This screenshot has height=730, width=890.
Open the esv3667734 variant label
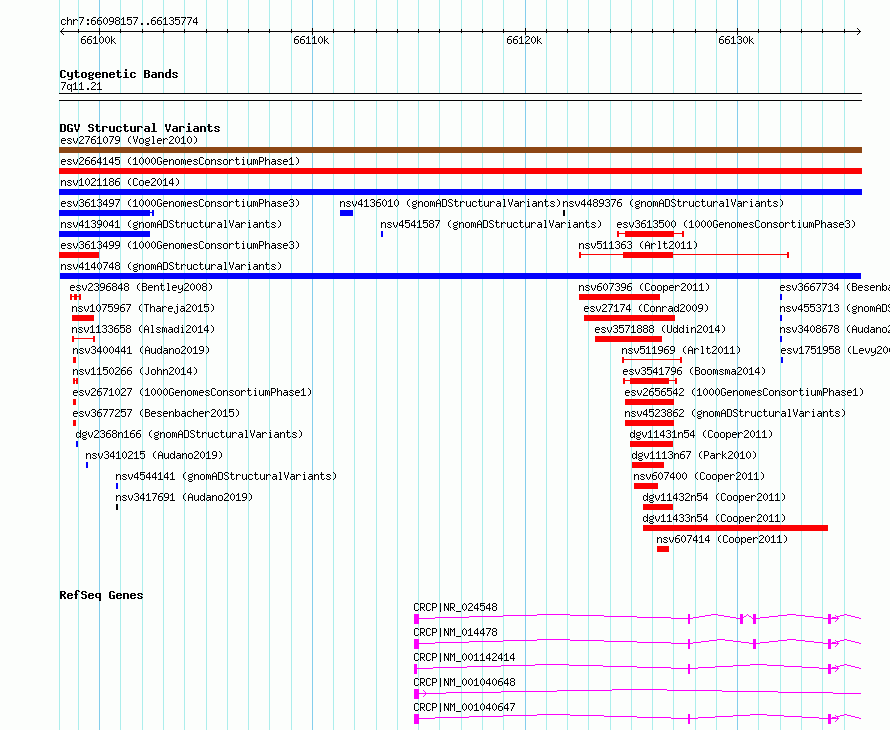pyautogui.click(x=834, y=287)
